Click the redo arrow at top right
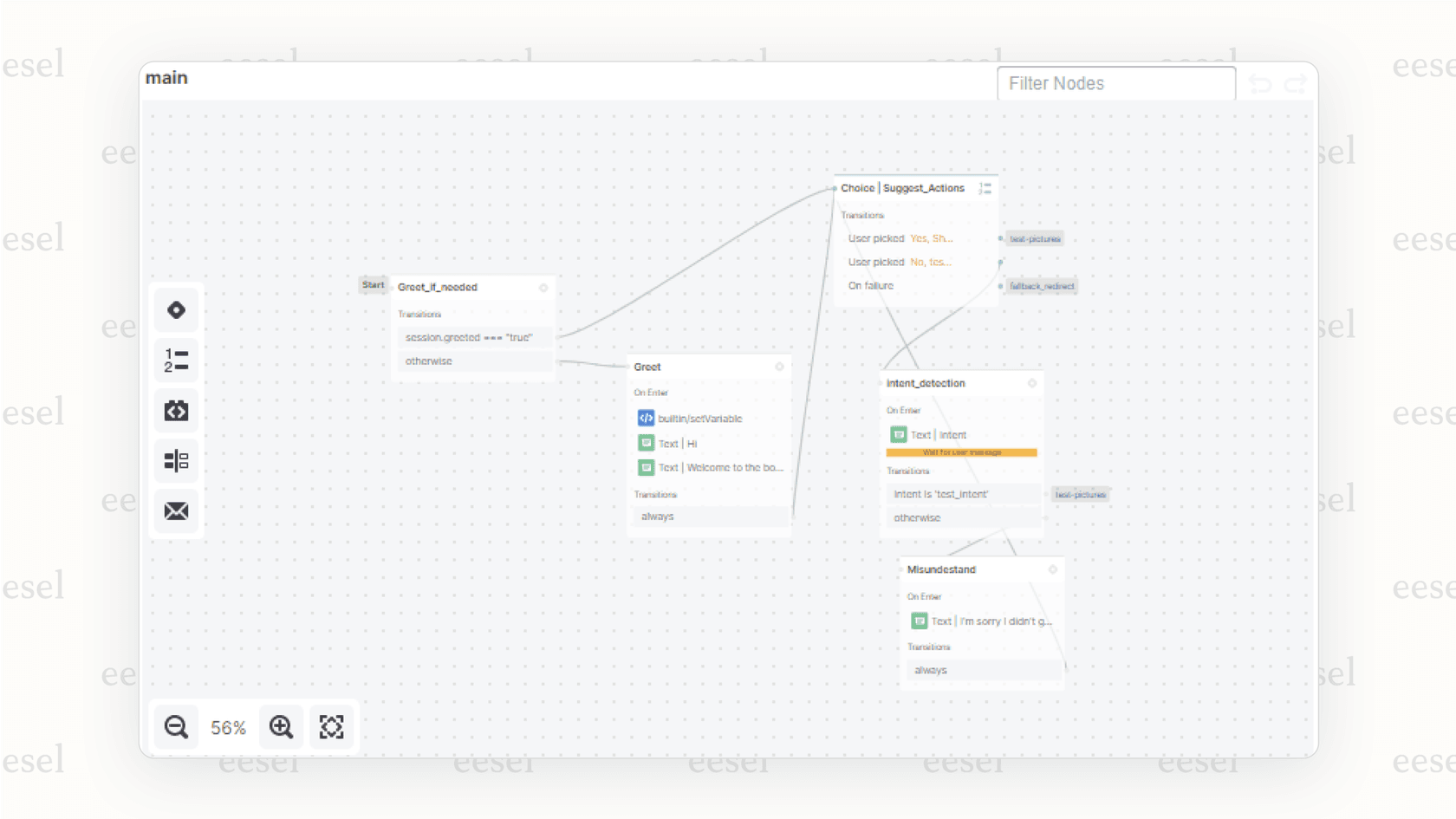 [x=1295, y=83]
